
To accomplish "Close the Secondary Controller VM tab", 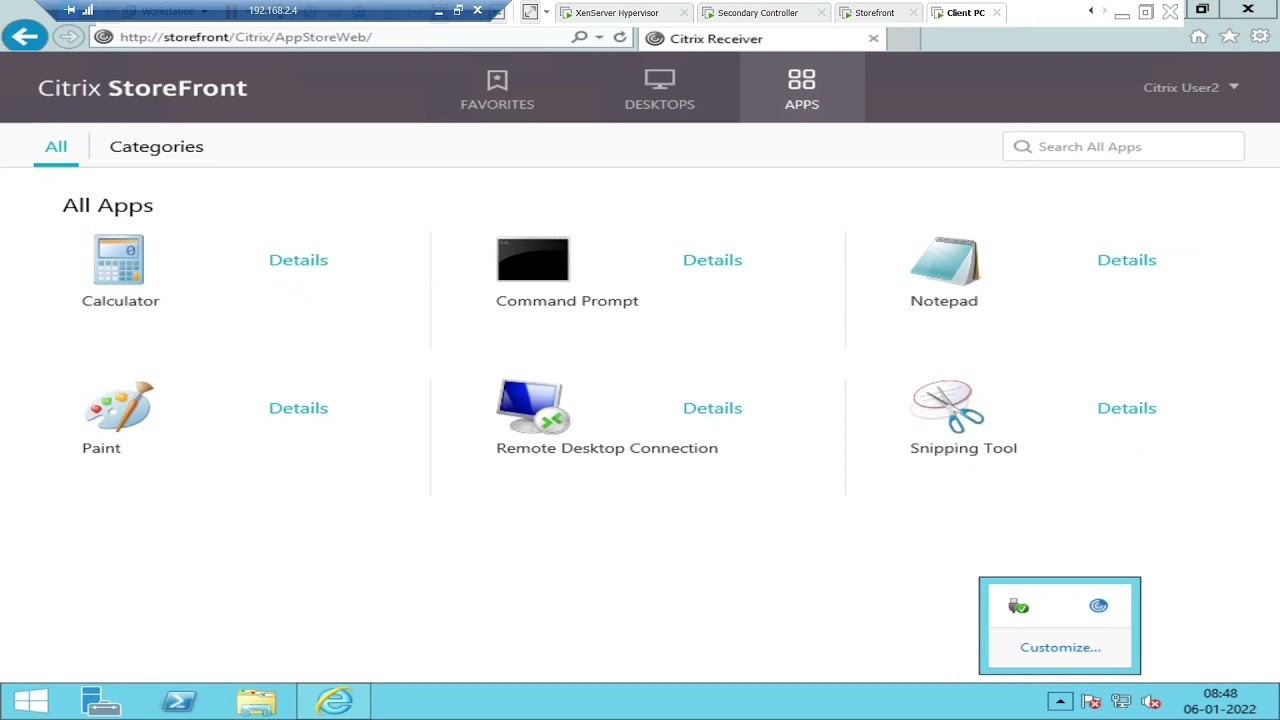I will [x=822, y=13].
